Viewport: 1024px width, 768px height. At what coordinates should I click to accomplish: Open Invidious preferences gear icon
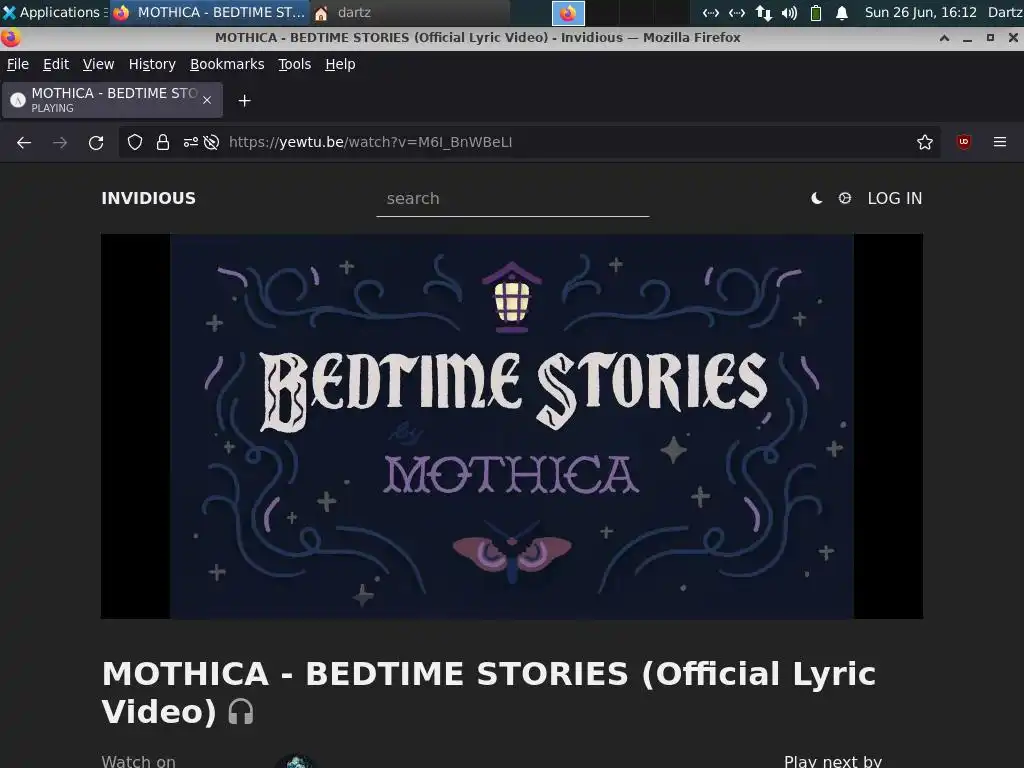tap(844, 198)
